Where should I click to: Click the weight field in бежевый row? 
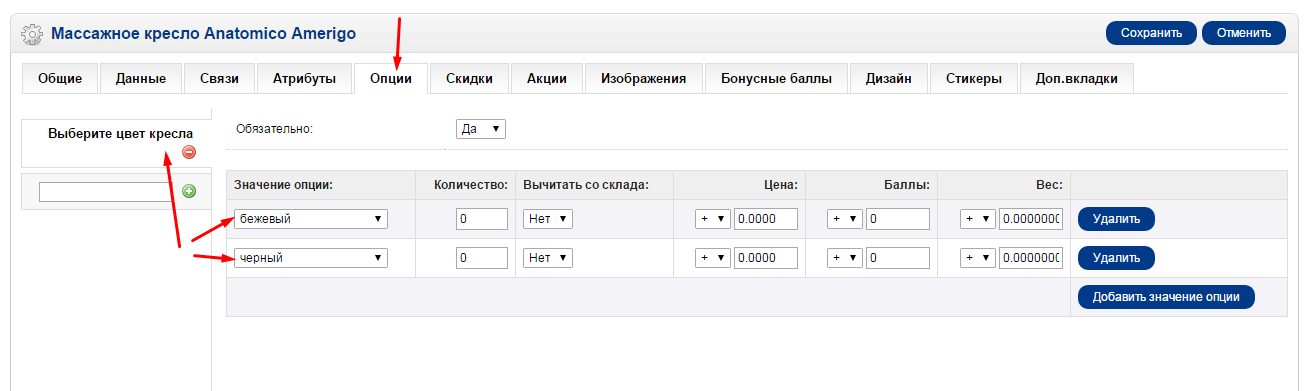pos(1030,219)
